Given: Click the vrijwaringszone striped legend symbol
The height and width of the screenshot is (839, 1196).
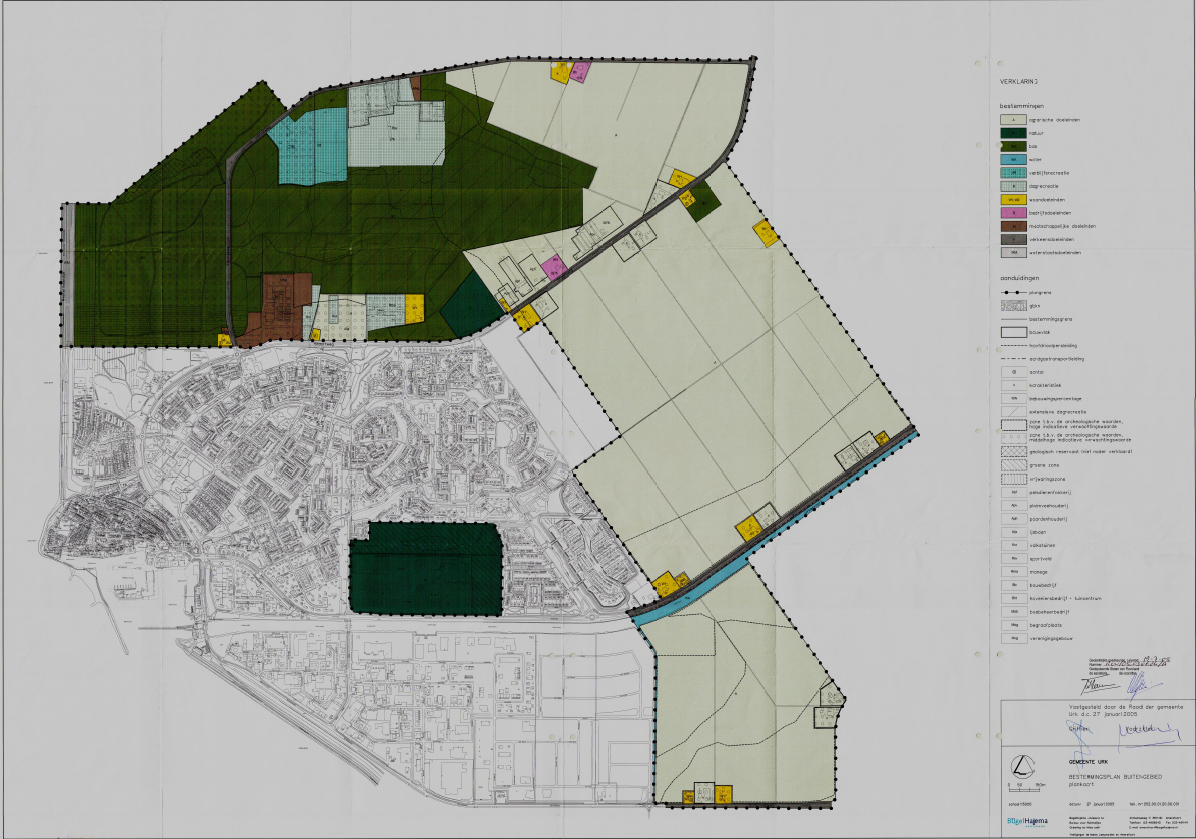Looking at the screenshot, I should (1014, 480).
